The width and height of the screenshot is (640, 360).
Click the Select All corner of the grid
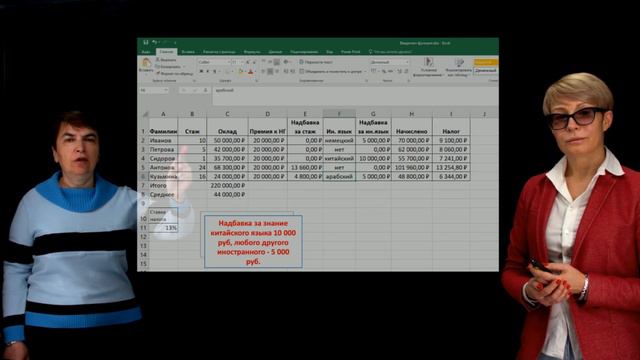[145, 114]
